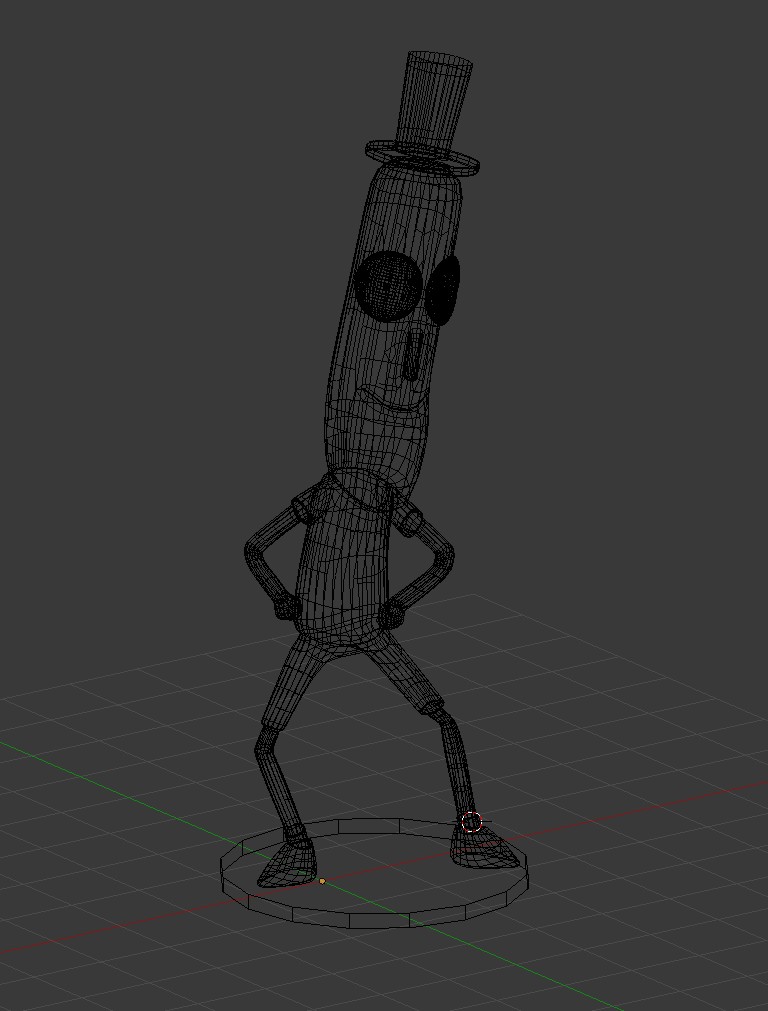Click the shoe on the right side
The height and width of the screenshot is (1011, 768).
click(x=487, y=853)
